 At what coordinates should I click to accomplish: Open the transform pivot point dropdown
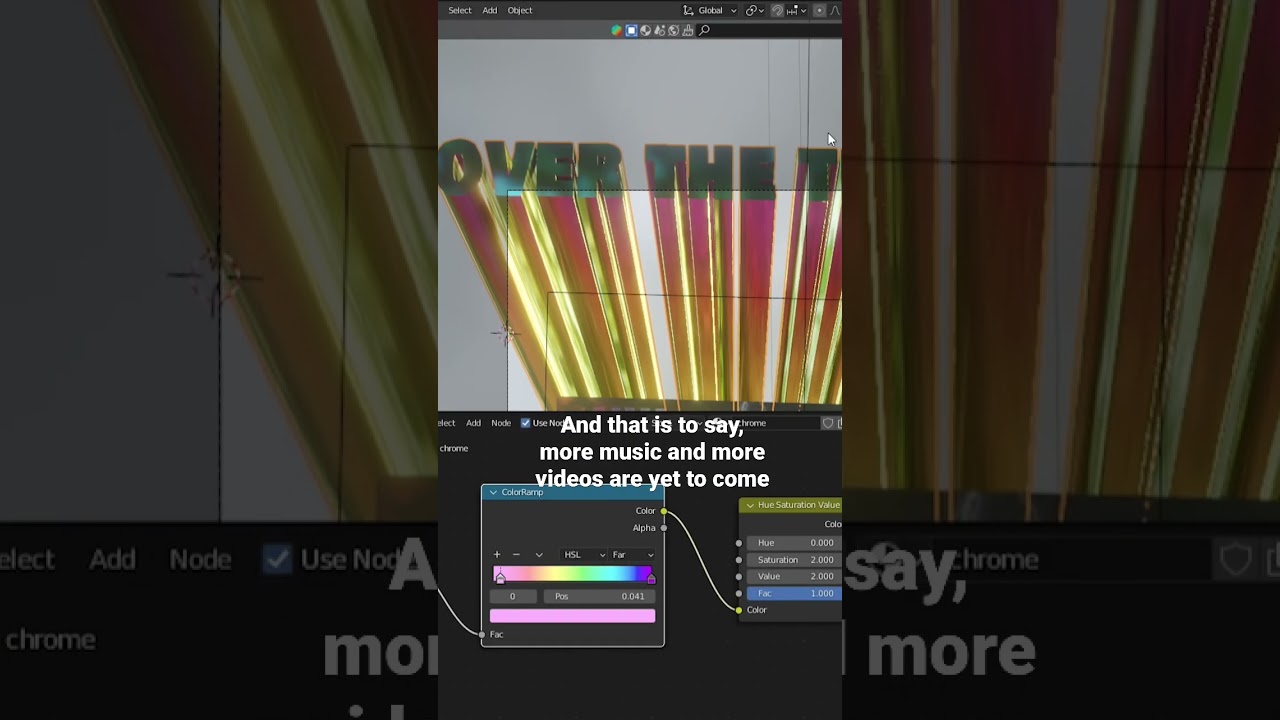click(x=754, y=10)
